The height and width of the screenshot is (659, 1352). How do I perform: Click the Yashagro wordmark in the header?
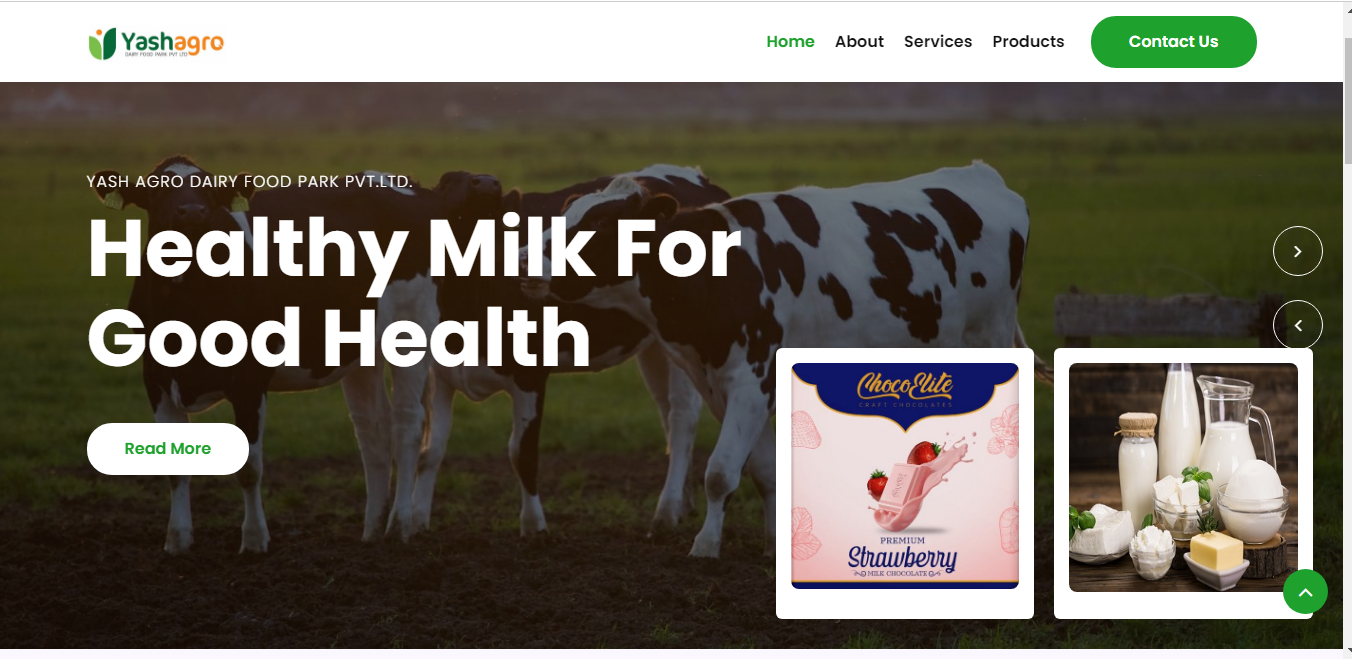(x=172, y=43)
